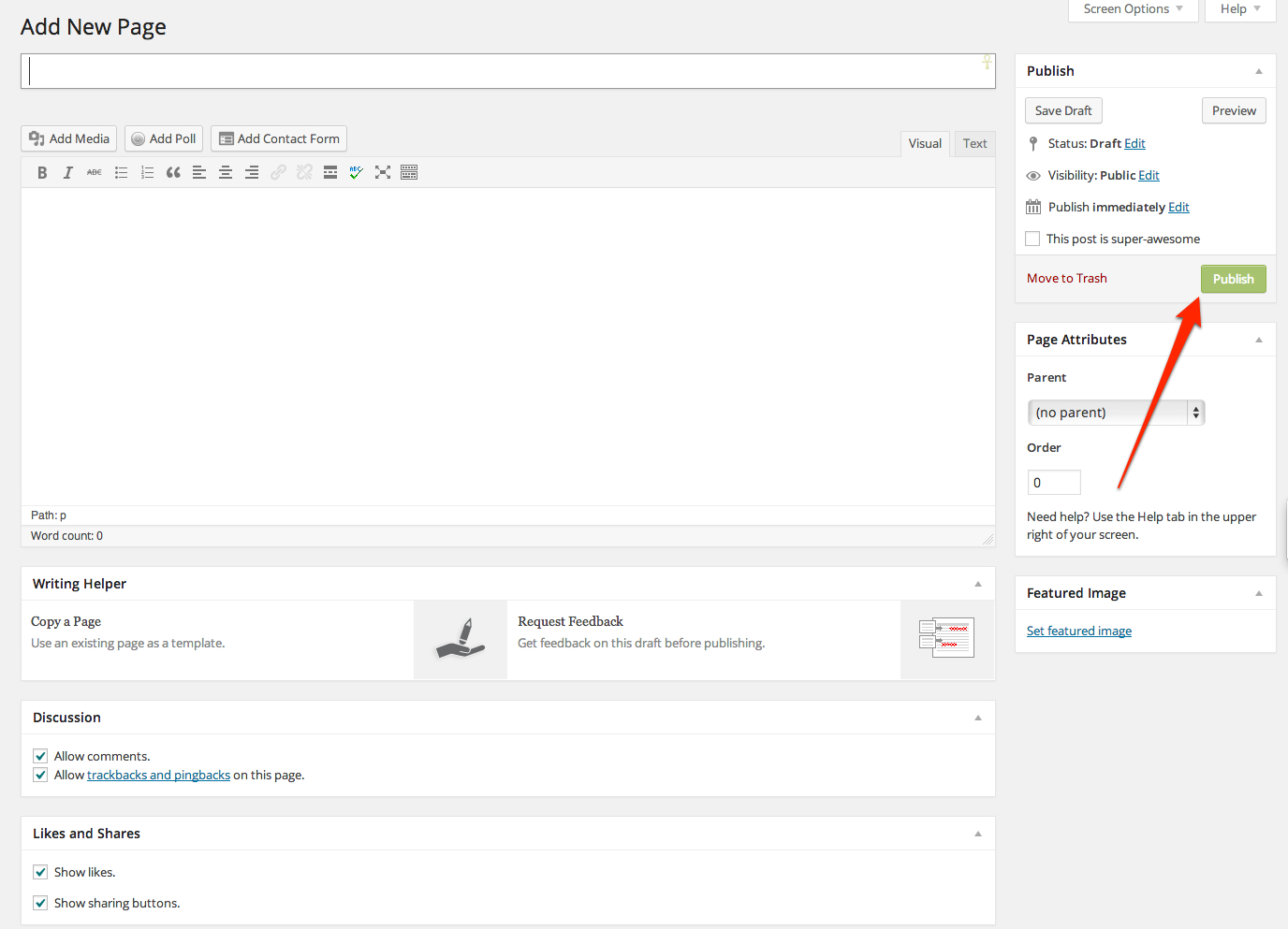1288x929 pixels.
Task: Toggle bold formatting in editor toolbar
Action: [x=42, y=172]
